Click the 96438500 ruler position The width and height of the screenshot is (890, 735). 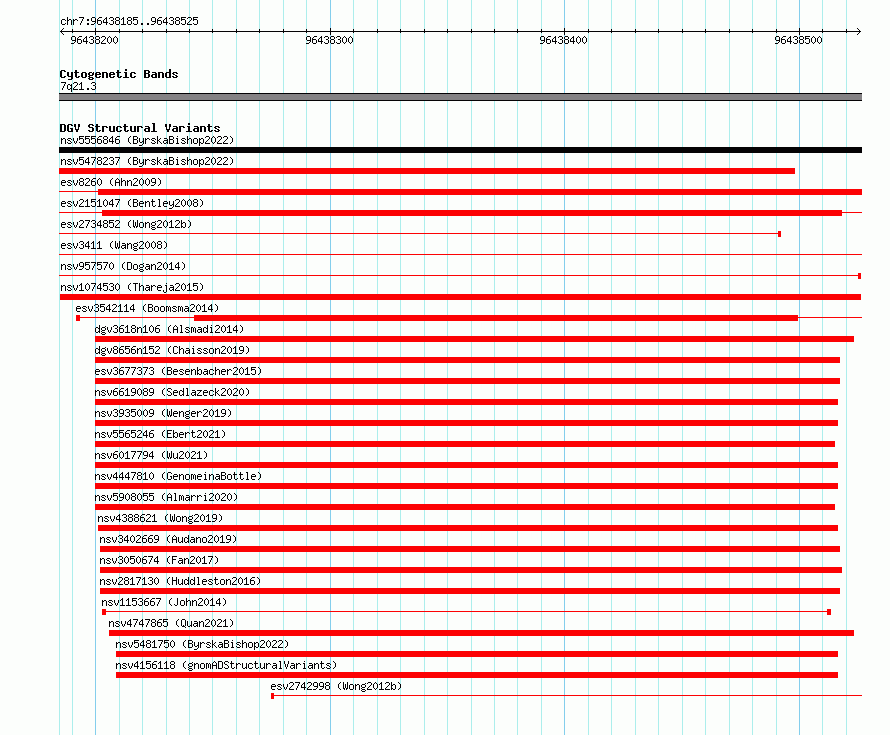tap(798, 40)
